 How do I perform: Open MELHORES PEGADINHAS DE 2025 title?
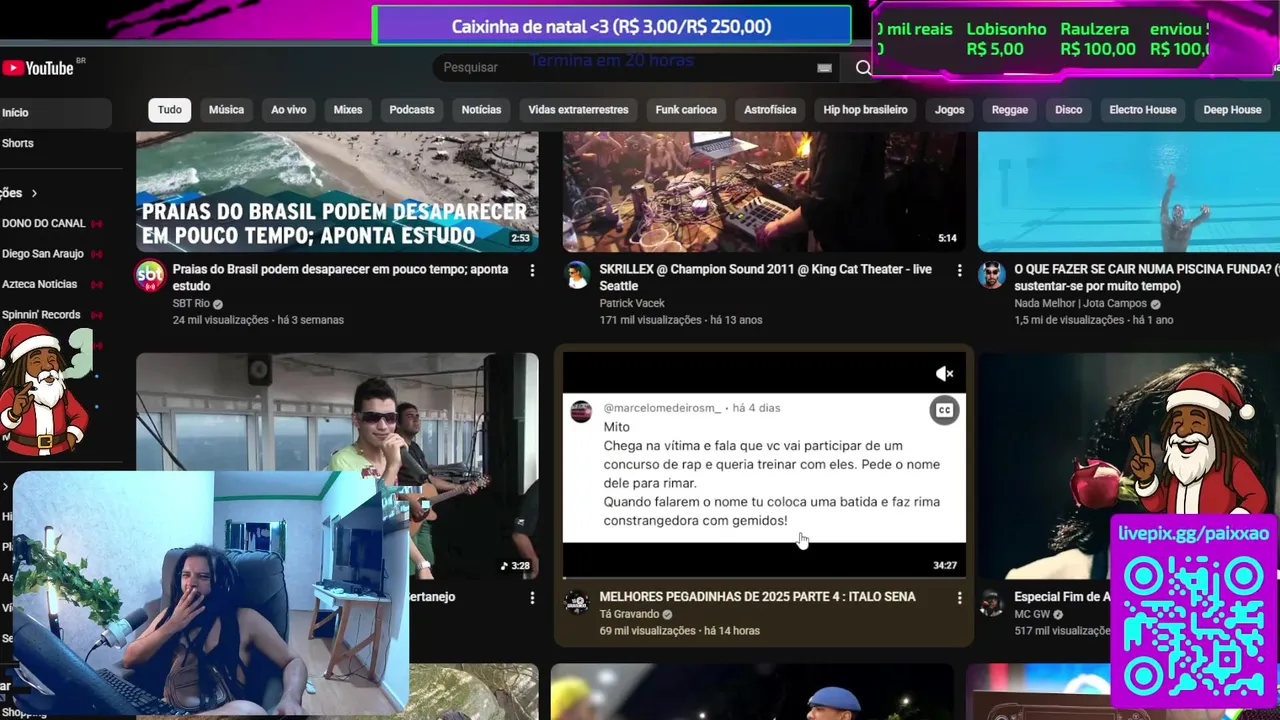(757, 597)
